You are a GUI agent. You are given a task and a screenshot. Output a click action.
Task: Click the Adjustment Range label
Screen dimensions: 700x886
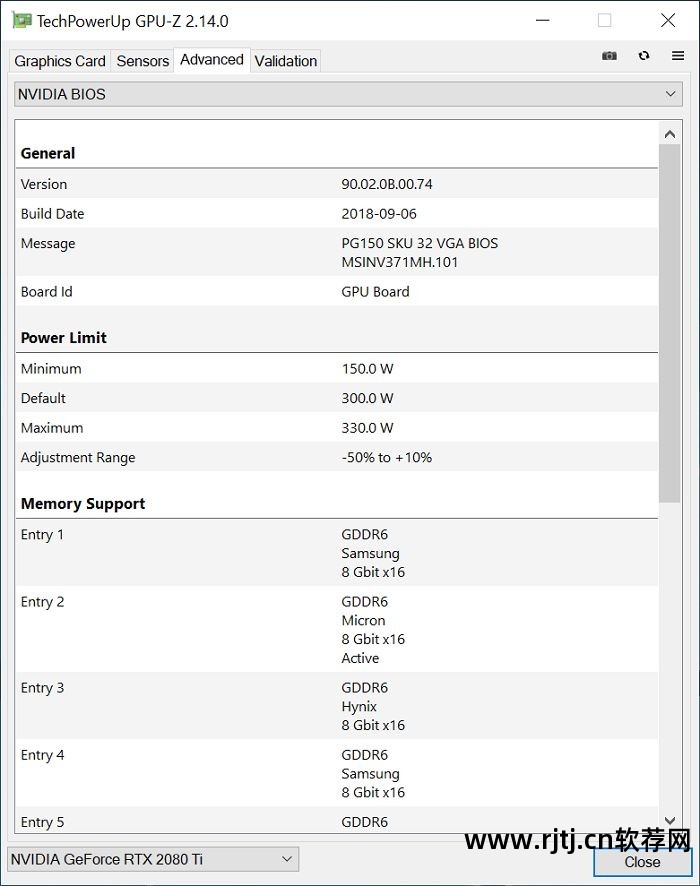pos(78,458)
